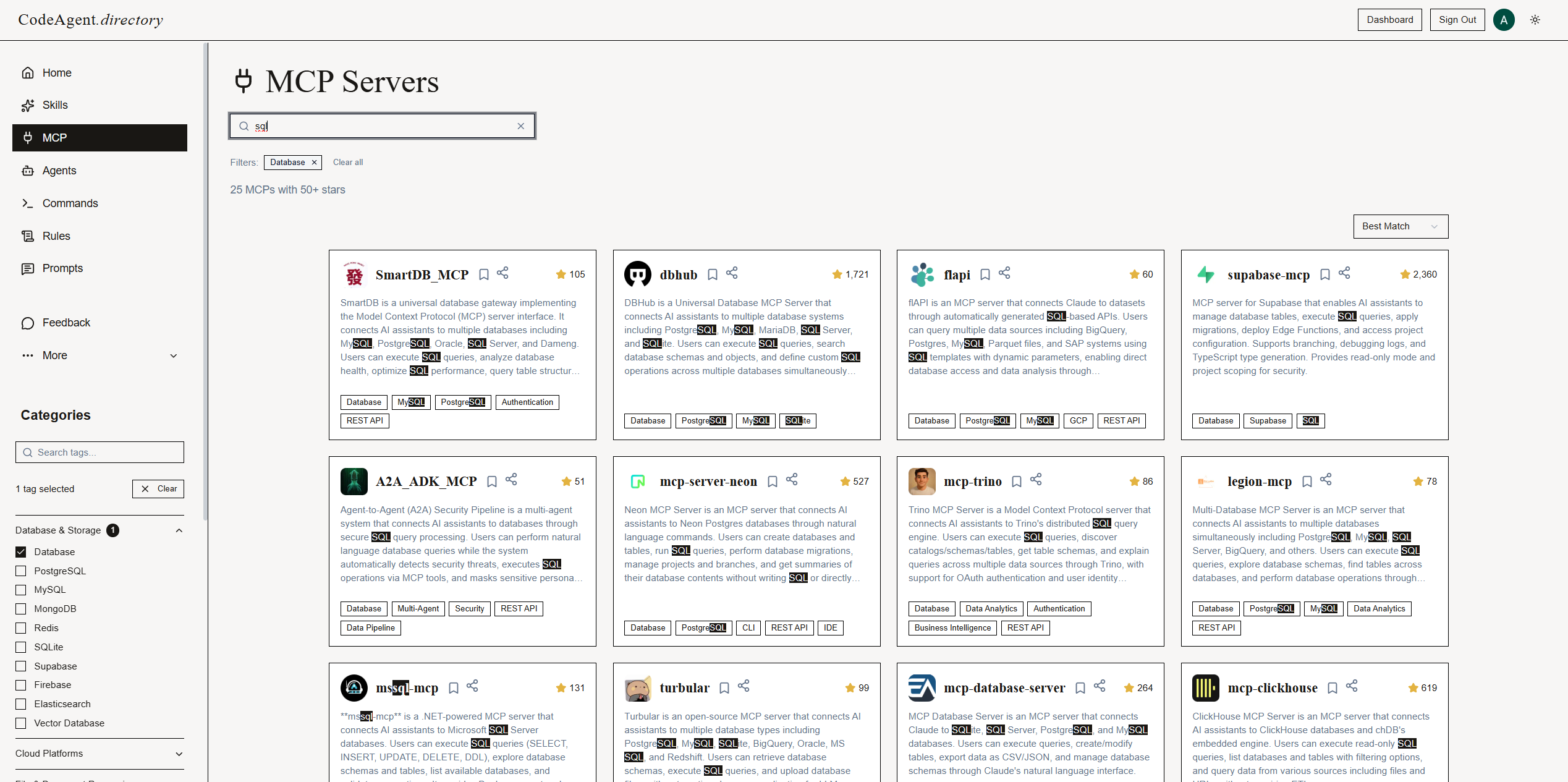The image size is (1568, 782).
Task: Open the Skills section from sidebar
Action: point(55,104)
